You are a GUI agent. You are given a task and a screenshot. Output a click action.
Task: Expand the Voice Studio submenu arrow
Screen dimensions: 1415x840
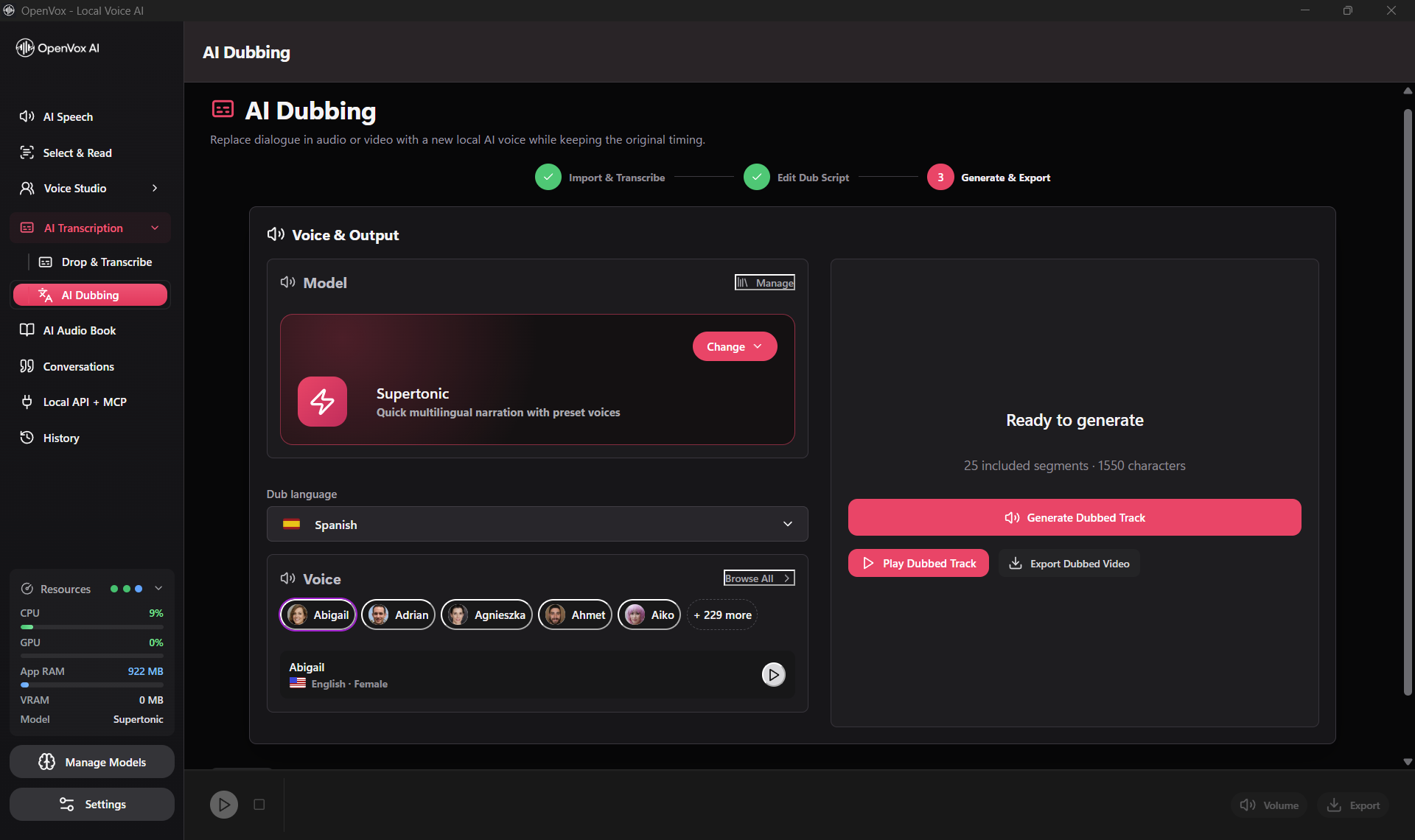[x=155, y=188]
